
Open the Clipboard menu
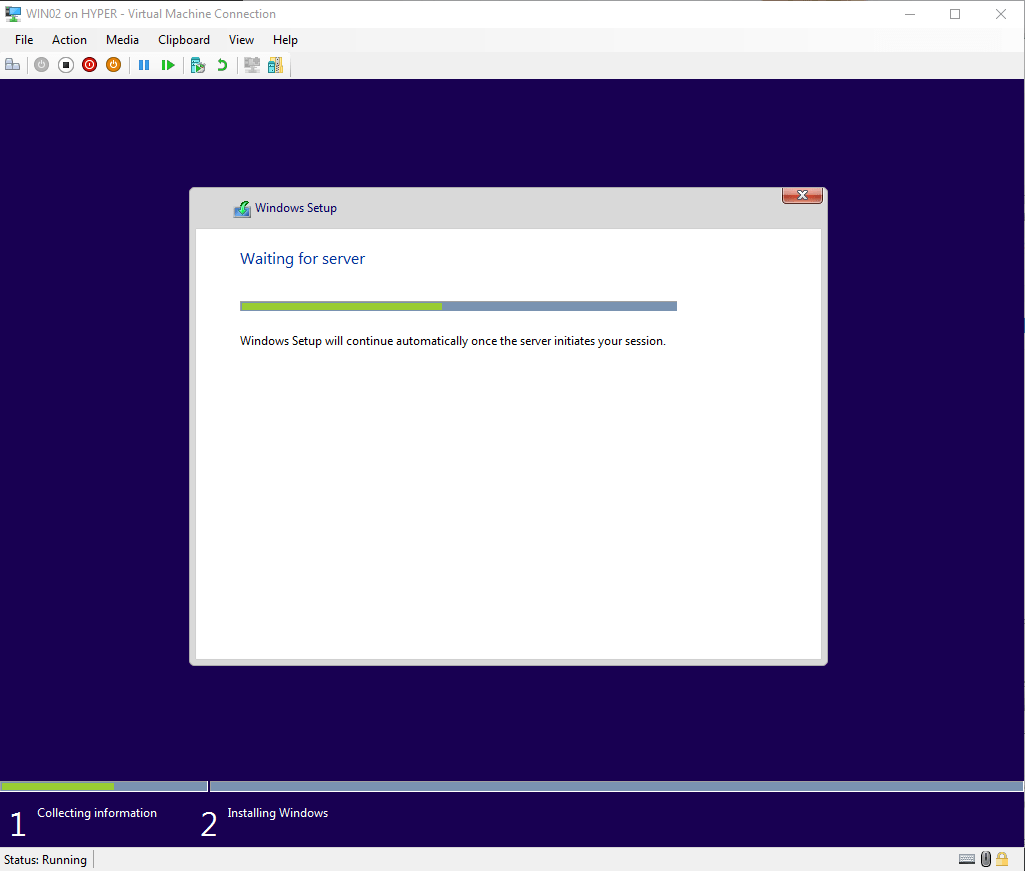coord(184,40)
